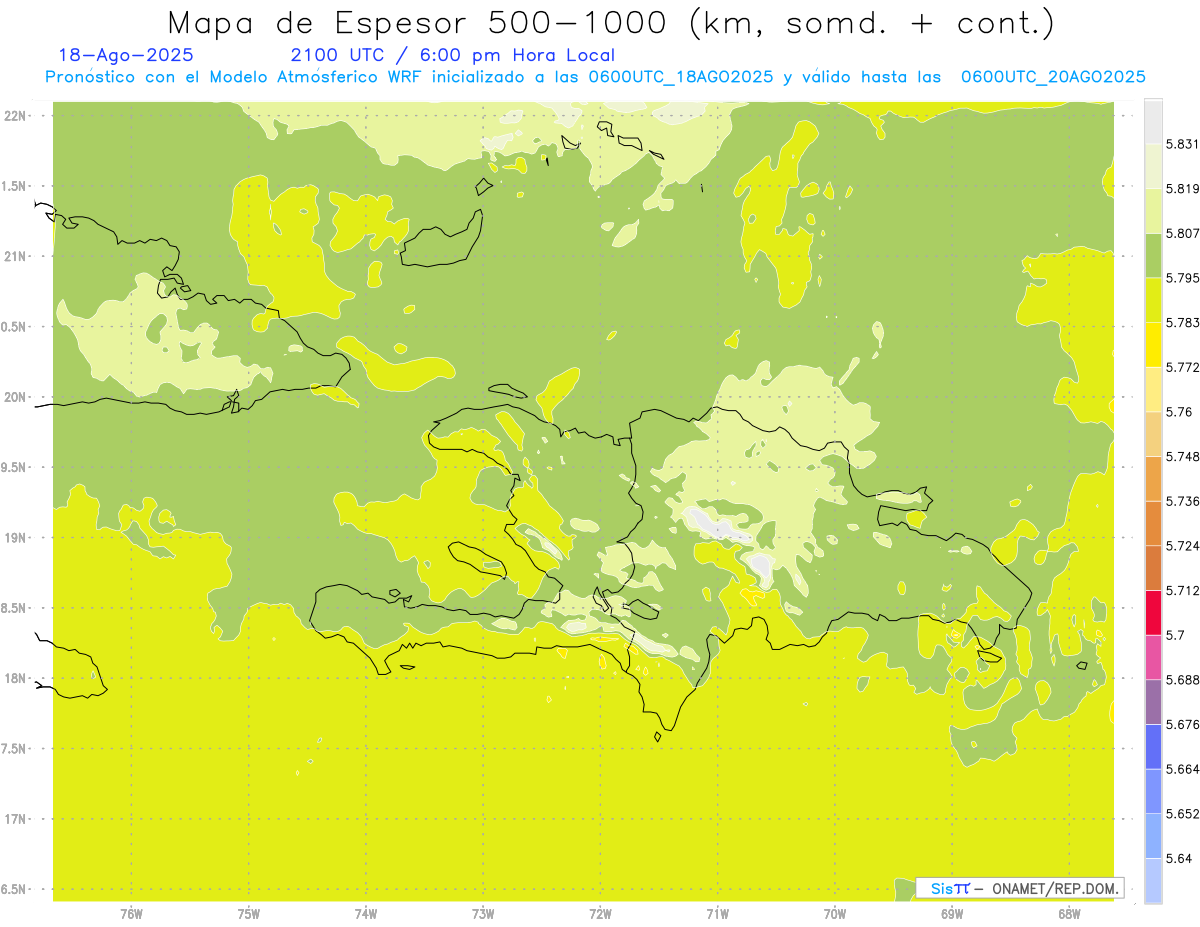Click the longitude label '71W'

(717, 914)
